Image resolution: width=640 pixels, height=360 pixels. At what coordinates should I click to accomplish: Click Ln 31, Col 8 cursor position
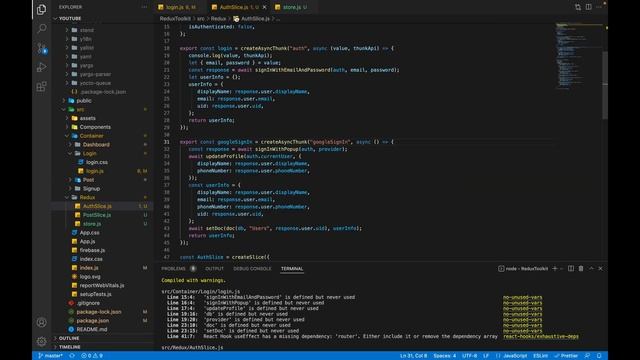(x=413, y=356)
